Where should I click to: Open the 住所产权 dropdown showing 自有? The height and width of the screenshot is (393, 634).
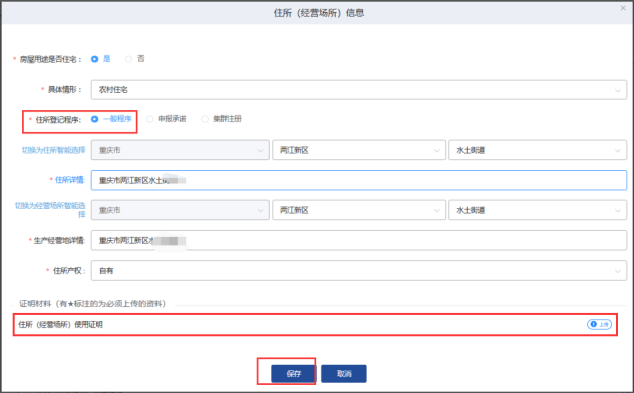point(359,270)
